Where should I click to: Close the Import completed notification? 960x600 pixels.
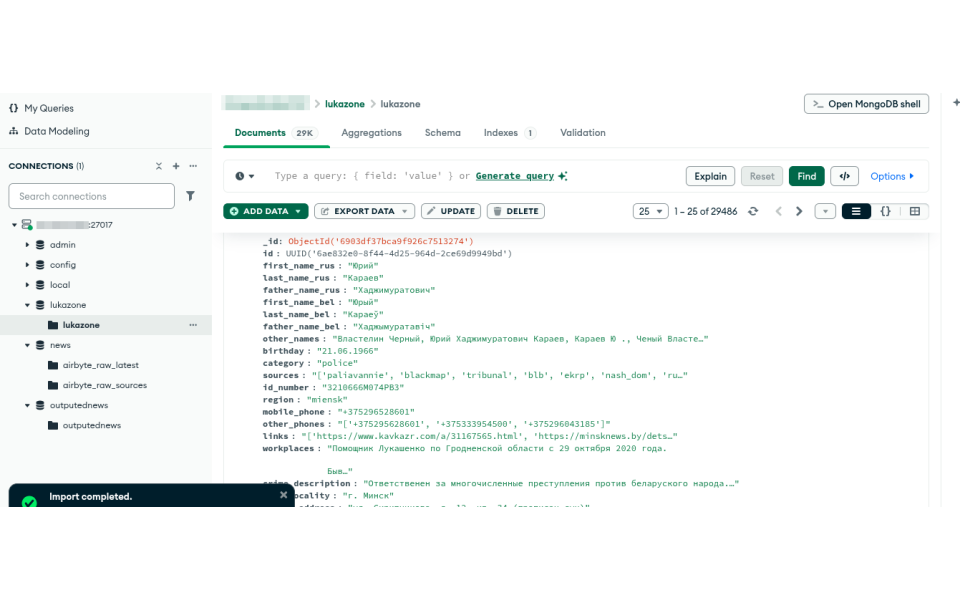pyautogui.click(x=283, y=495)
